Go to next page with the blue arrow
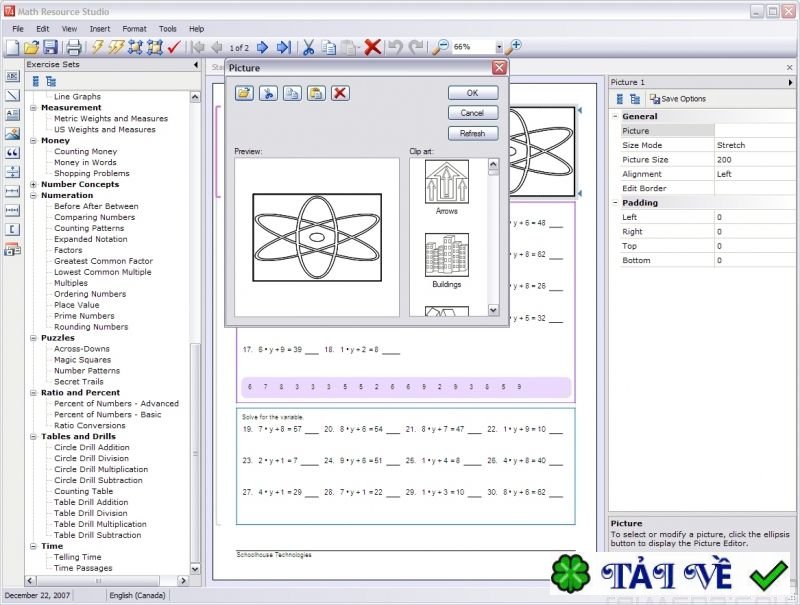Screen dimensions: 800x605 point(262,47)
